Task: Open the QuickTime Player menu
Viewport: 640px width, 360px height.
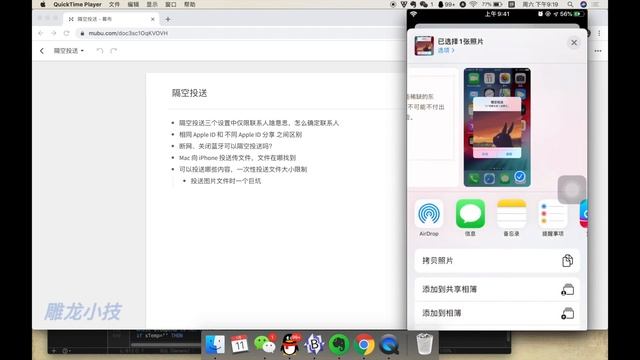Action: pos(77,4)
